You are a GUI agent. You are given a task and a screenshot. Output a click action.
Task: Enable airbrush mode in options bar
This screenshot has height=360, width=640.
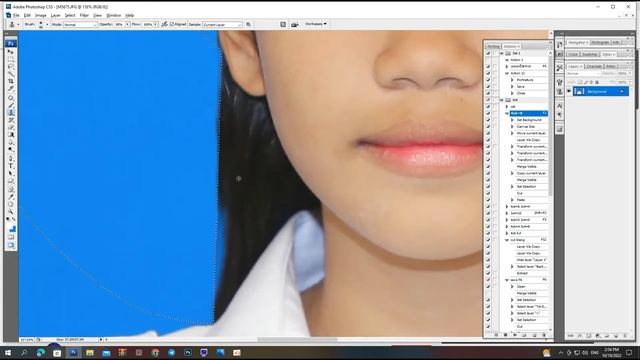(164, 24)
